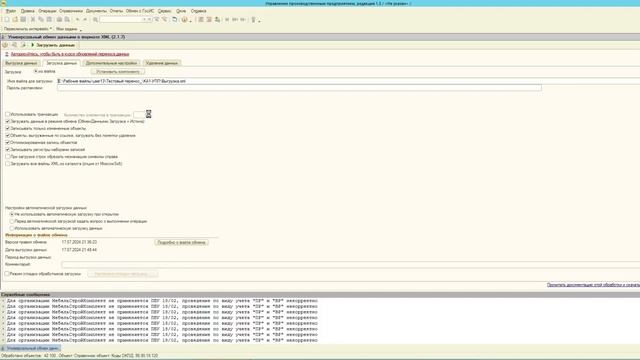Click the Open file icon in main toolbar

click(15, 19)
